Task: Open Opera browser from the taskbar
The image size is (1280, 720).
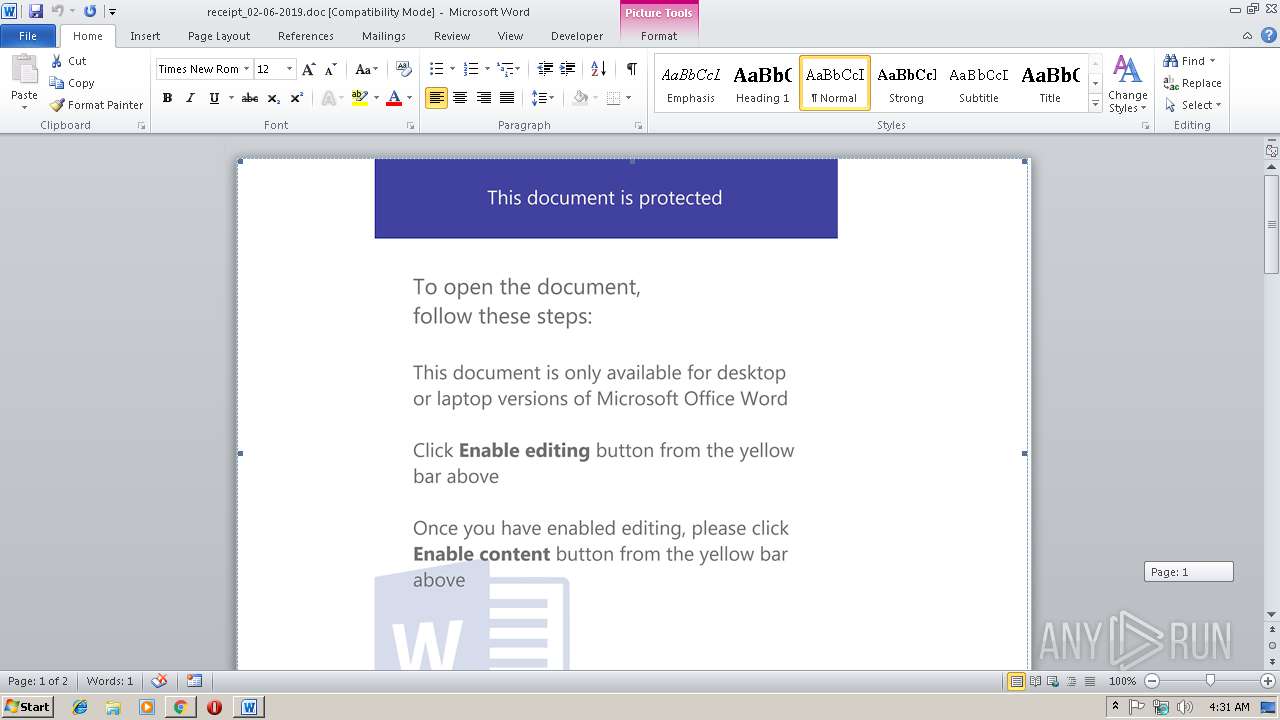Action: [214, 707]
